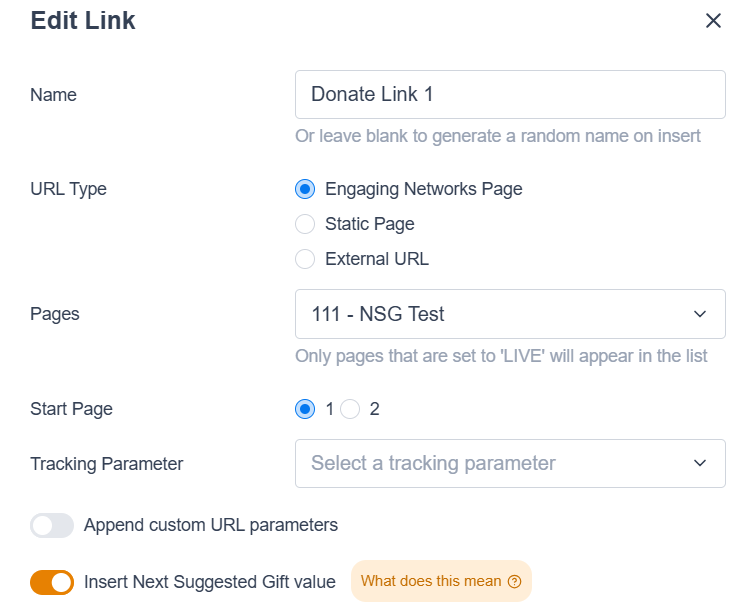Click the question mark help icon
This screenshot has width=752, height=612.
[x=515, y=581]
